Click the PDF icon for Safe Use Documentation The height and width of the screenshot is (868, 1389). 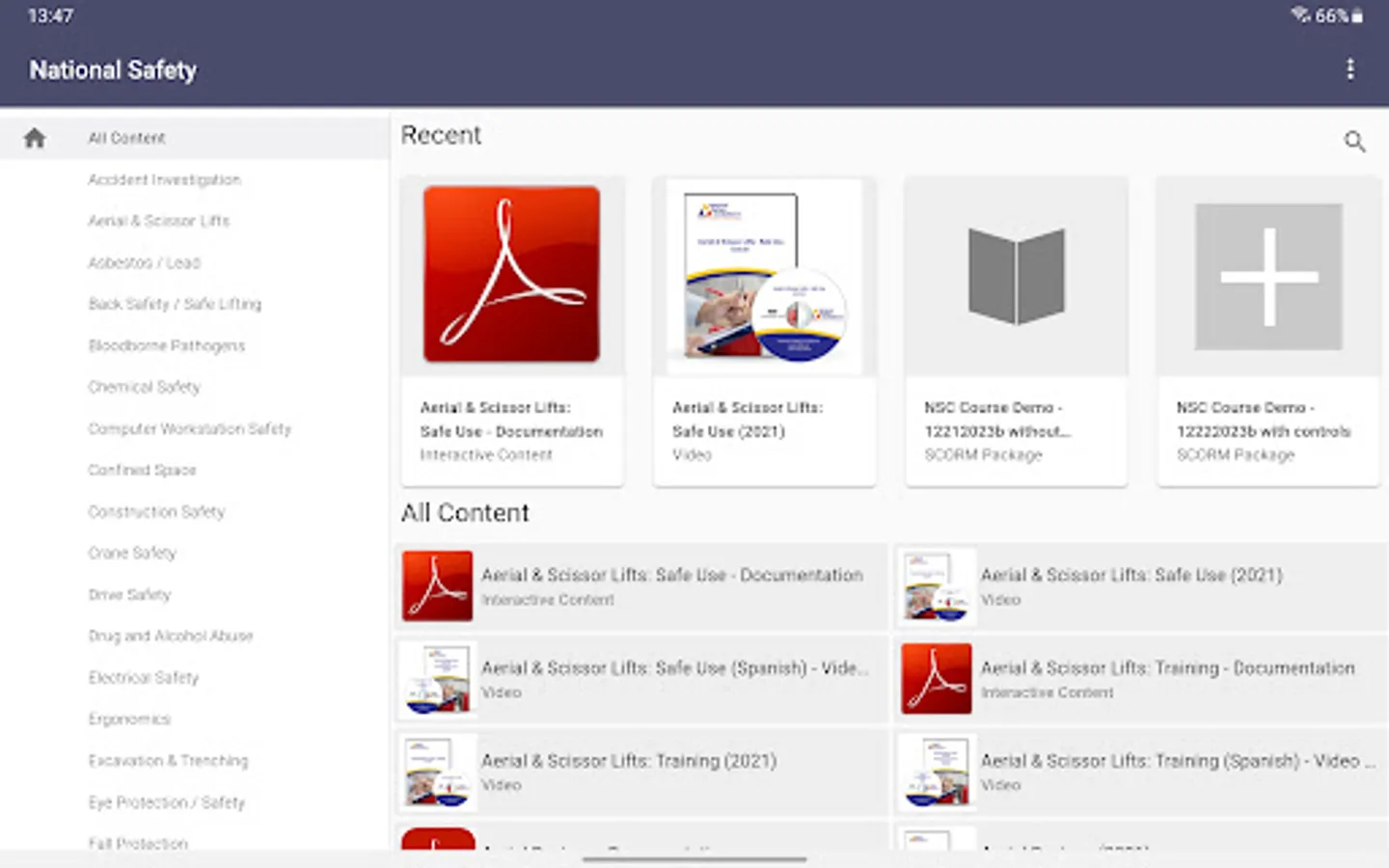tap(511, 274)
